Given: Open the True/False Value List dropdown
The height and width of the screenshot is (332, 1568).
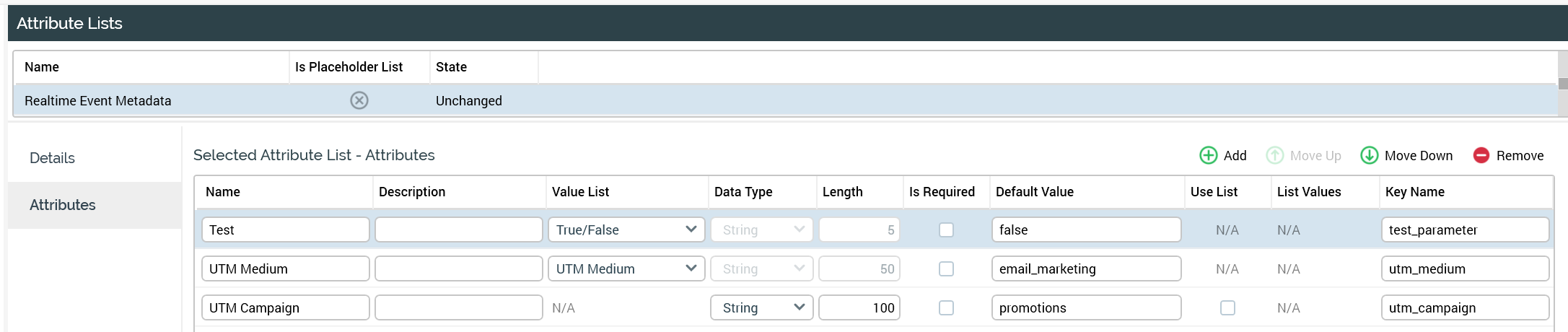Looking at the screenshot, I should coord(626,230).
